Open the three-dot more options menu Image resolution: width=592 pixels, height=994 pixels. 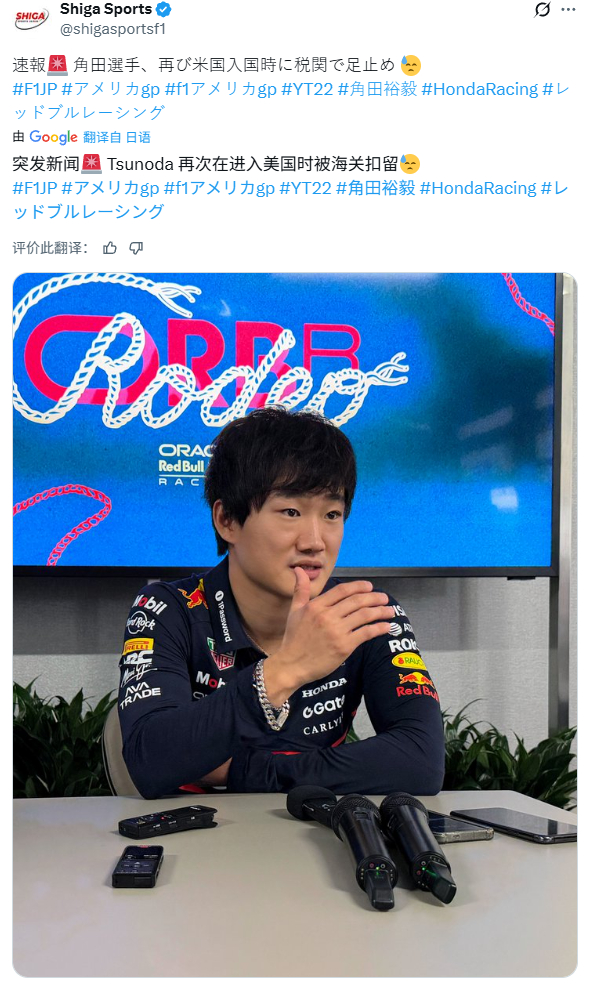(569, 10)
